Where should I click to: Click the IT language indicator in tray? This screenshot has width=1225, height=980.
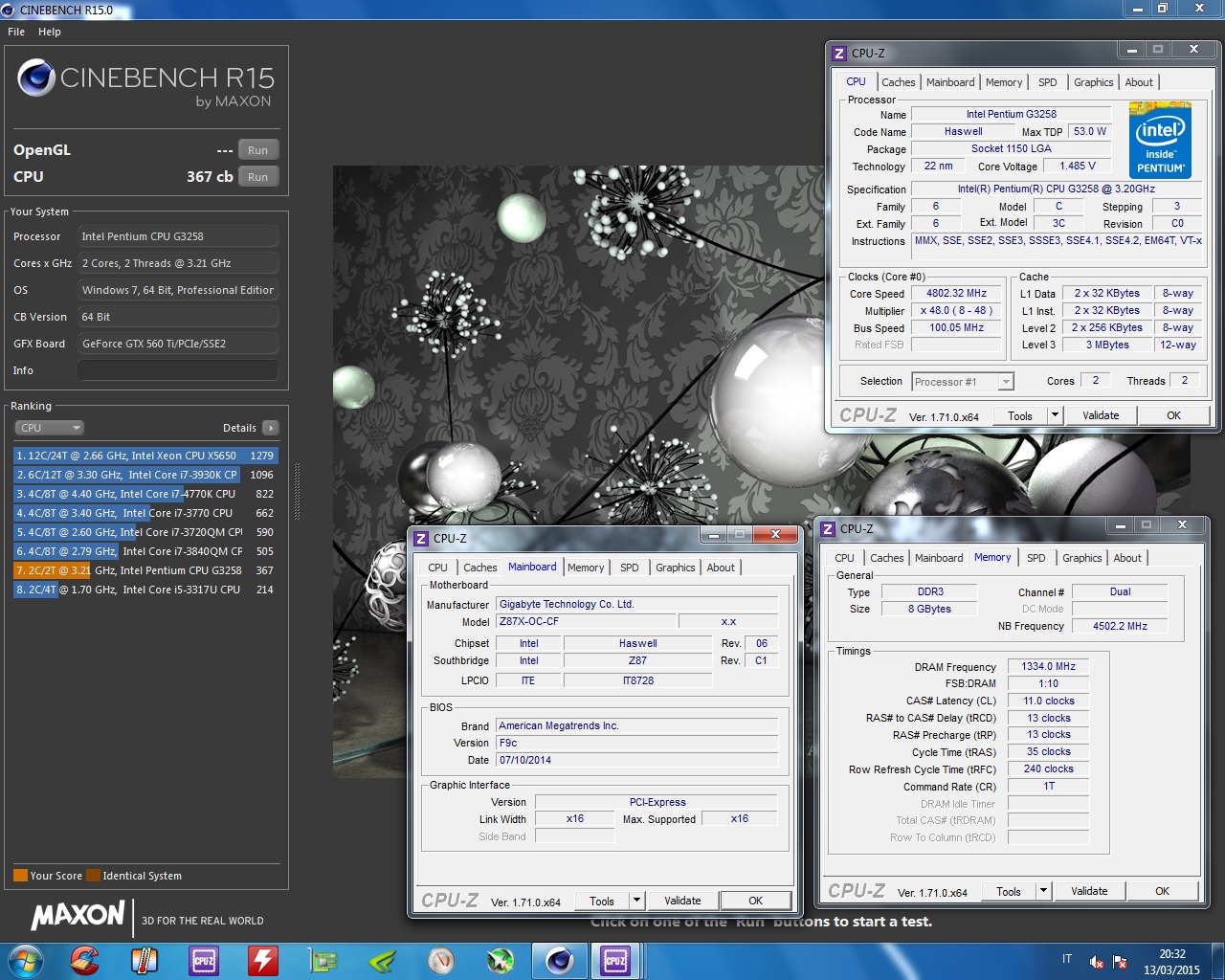pyautogui.click(x=1067, y=959)
